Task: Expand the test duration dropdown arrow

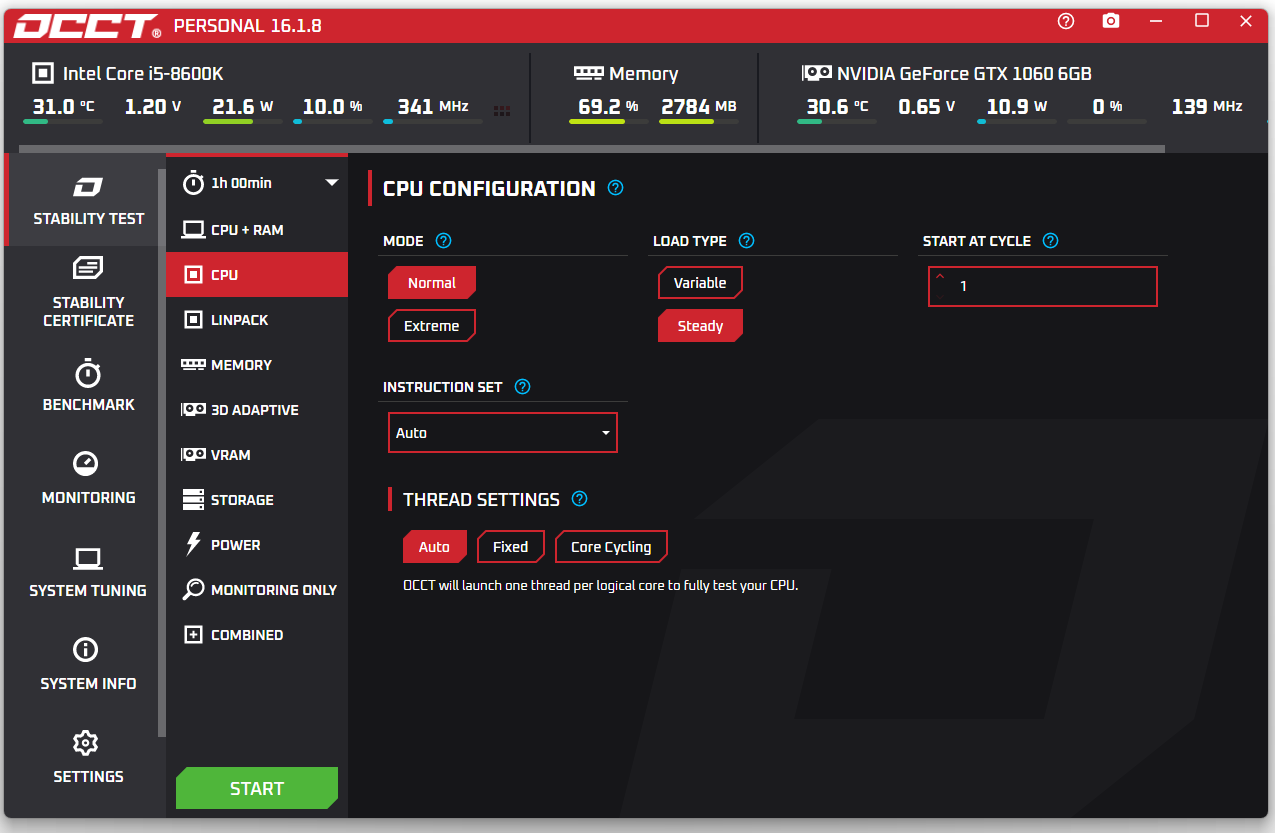Action: 332,183
